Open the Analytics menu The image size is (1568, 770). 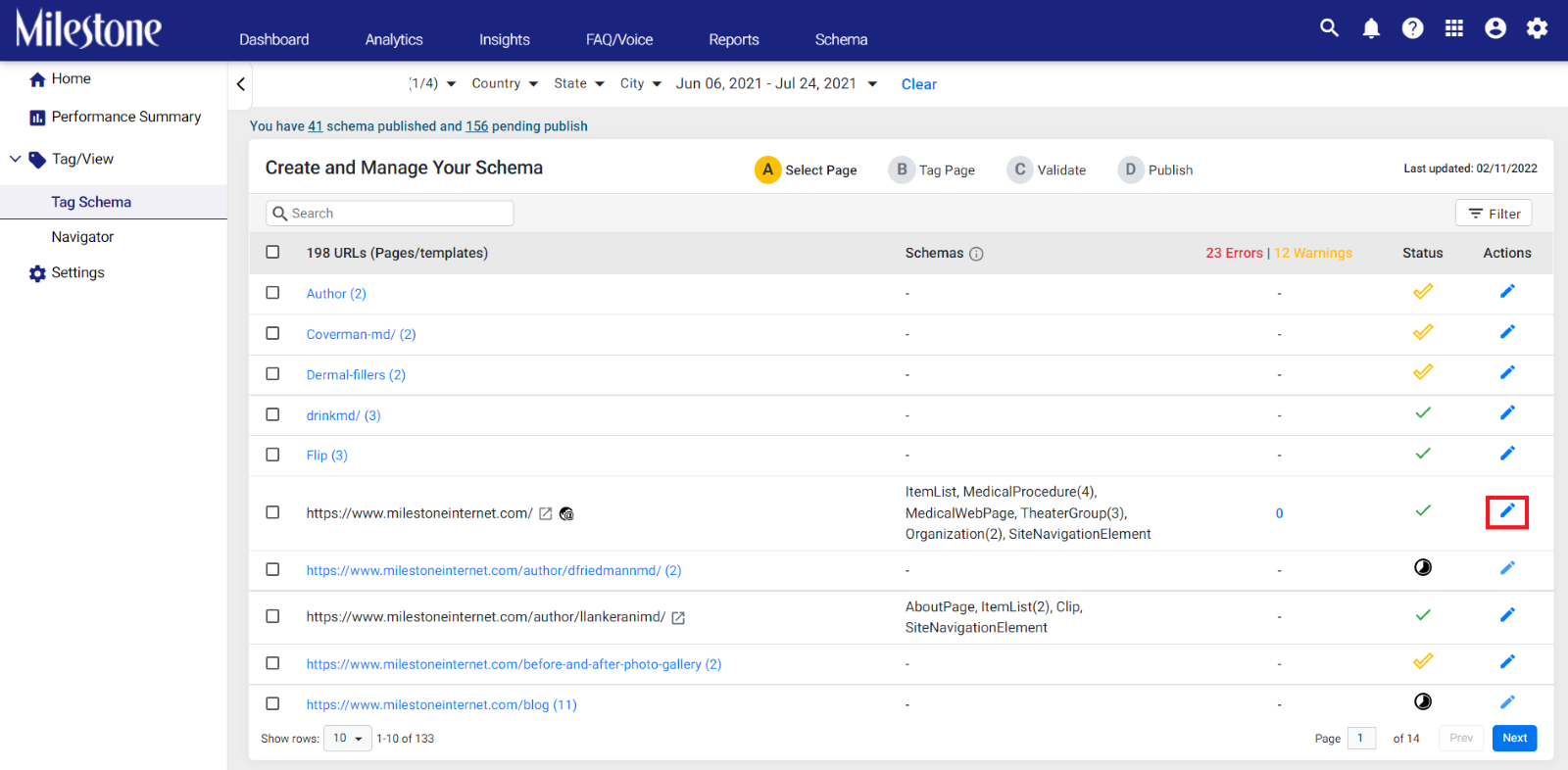click(x=394, y=40)
